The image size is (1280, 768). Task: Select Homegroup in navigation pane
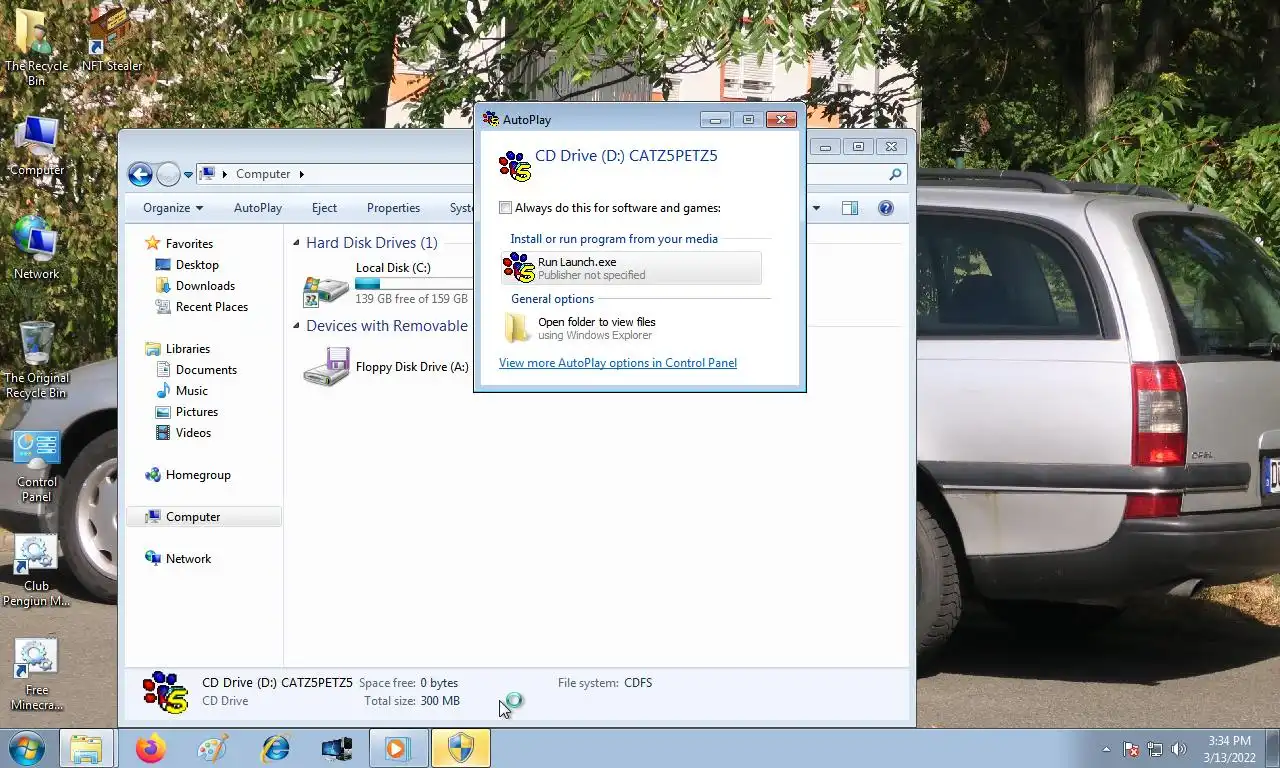(x=198, y=475)
